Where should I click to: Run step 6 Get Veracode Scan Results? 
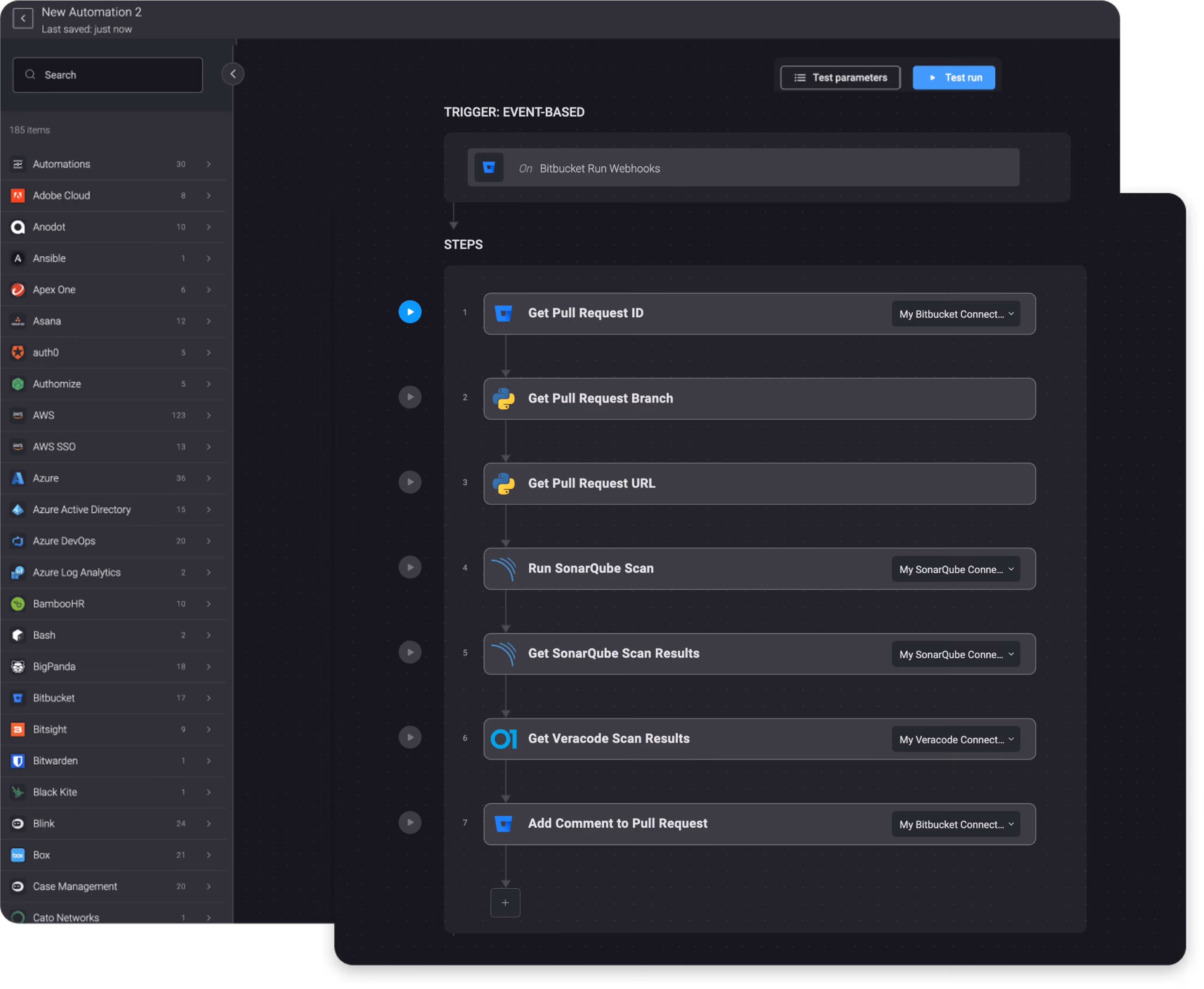click(x=410, y=737)
